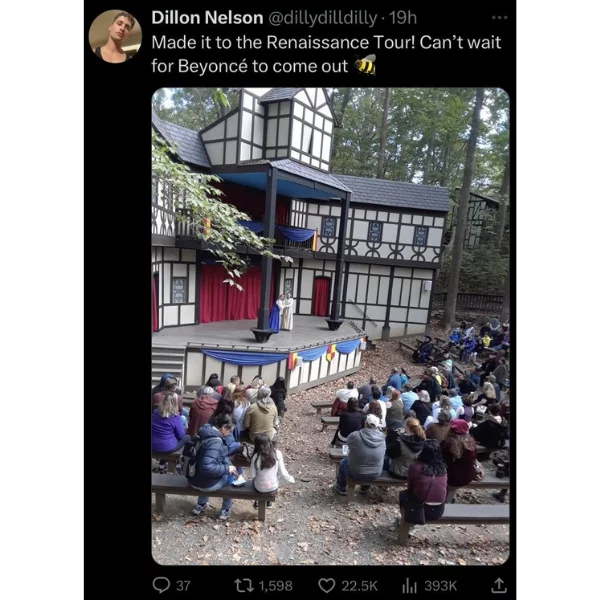Viewport: 600px width, 600px height.
Task: Click the 37 replies count
Action: click(x=183, y=586)
